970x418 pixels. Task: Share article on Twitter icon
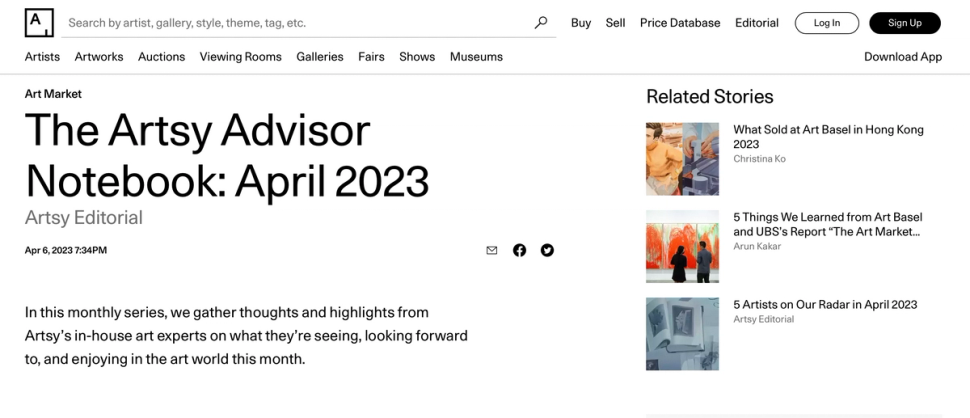pyautogui.click(x=547, y=250)
